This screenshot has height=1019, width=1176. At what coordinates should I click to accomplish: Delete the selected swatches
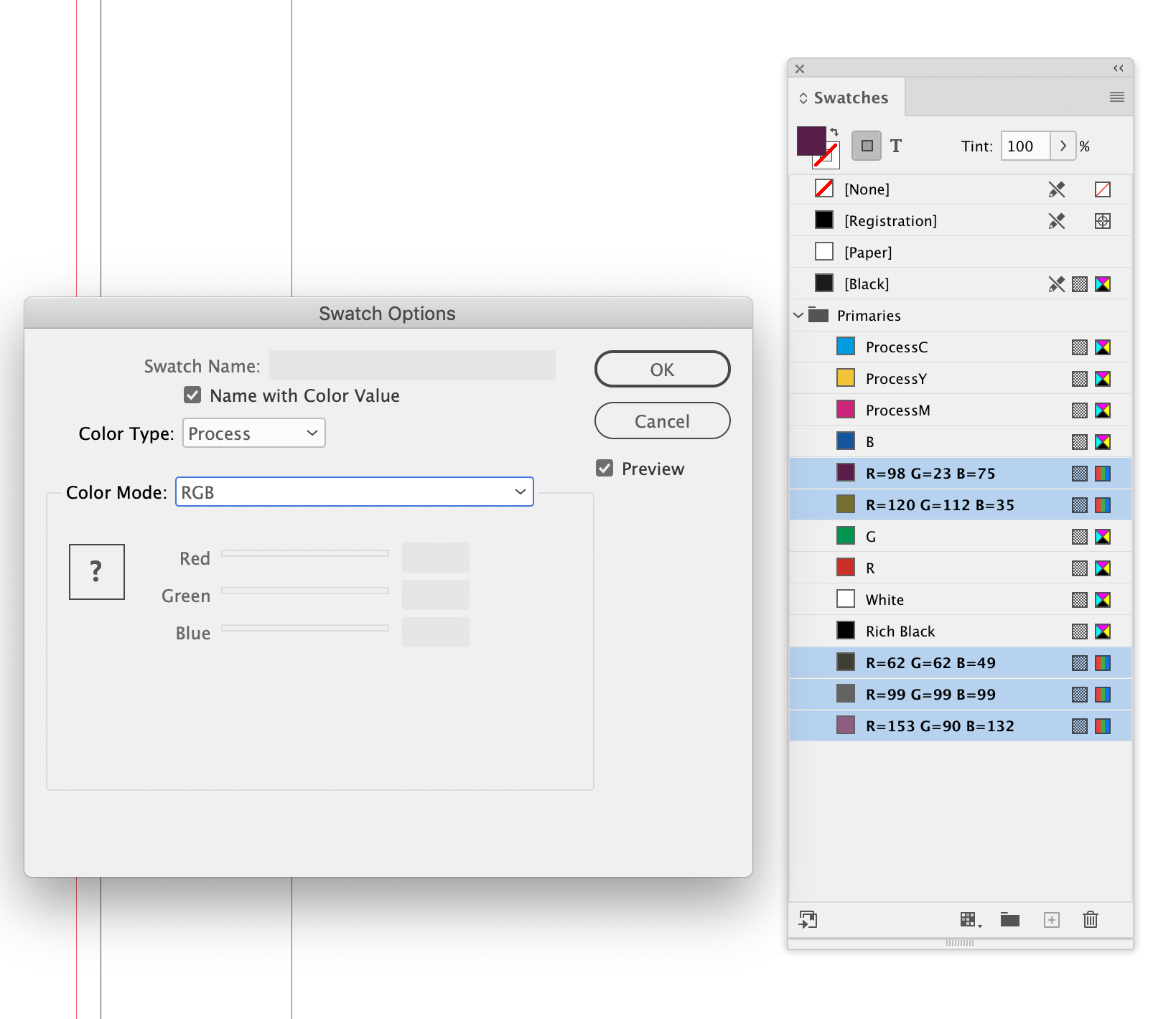[x=1091, y=919]
